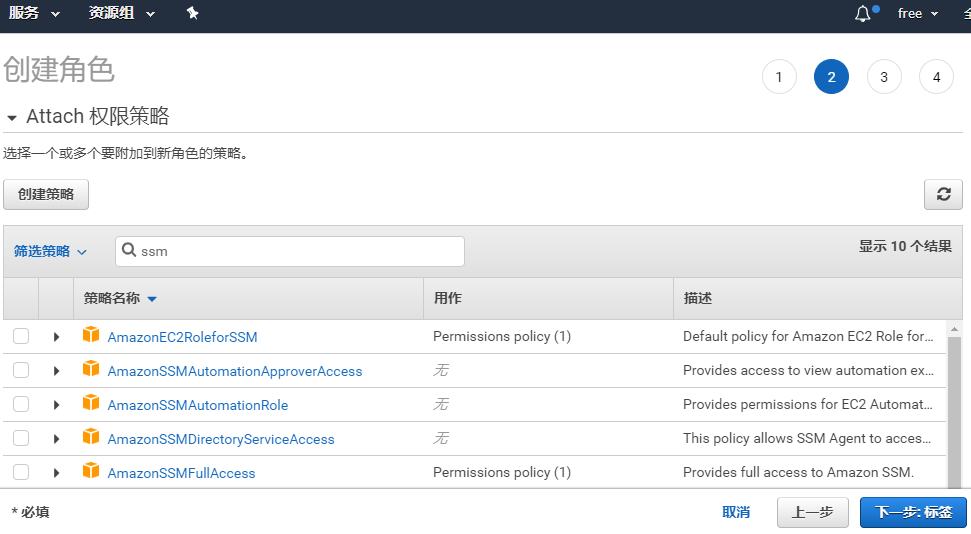971x534 pixels.
Task: Tick the AmazonSSMDirectoryServiceAccess checkbox
Action: (x=21, y=439)
